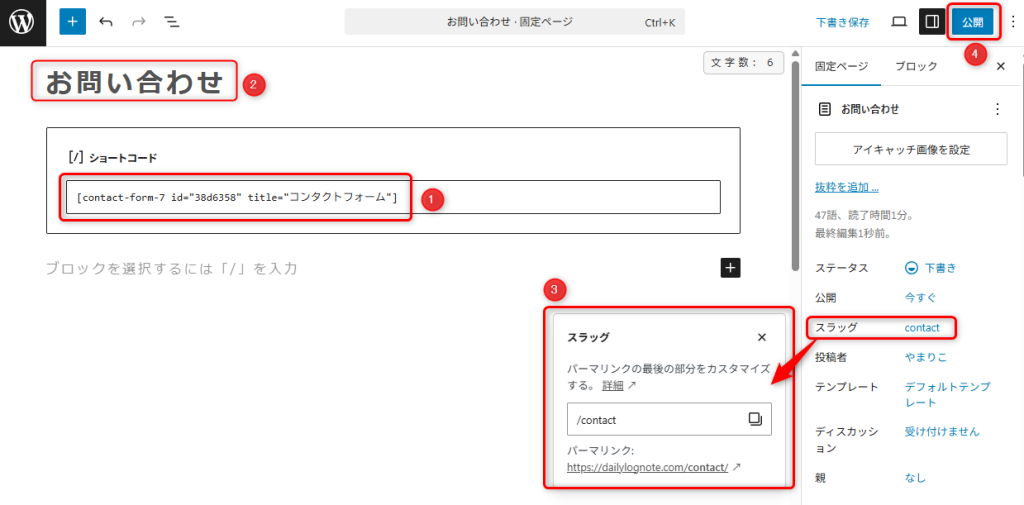Open the dailylognote.com/contact permalink
Screen dimensions: 1024x505
(x=648, y=467)
